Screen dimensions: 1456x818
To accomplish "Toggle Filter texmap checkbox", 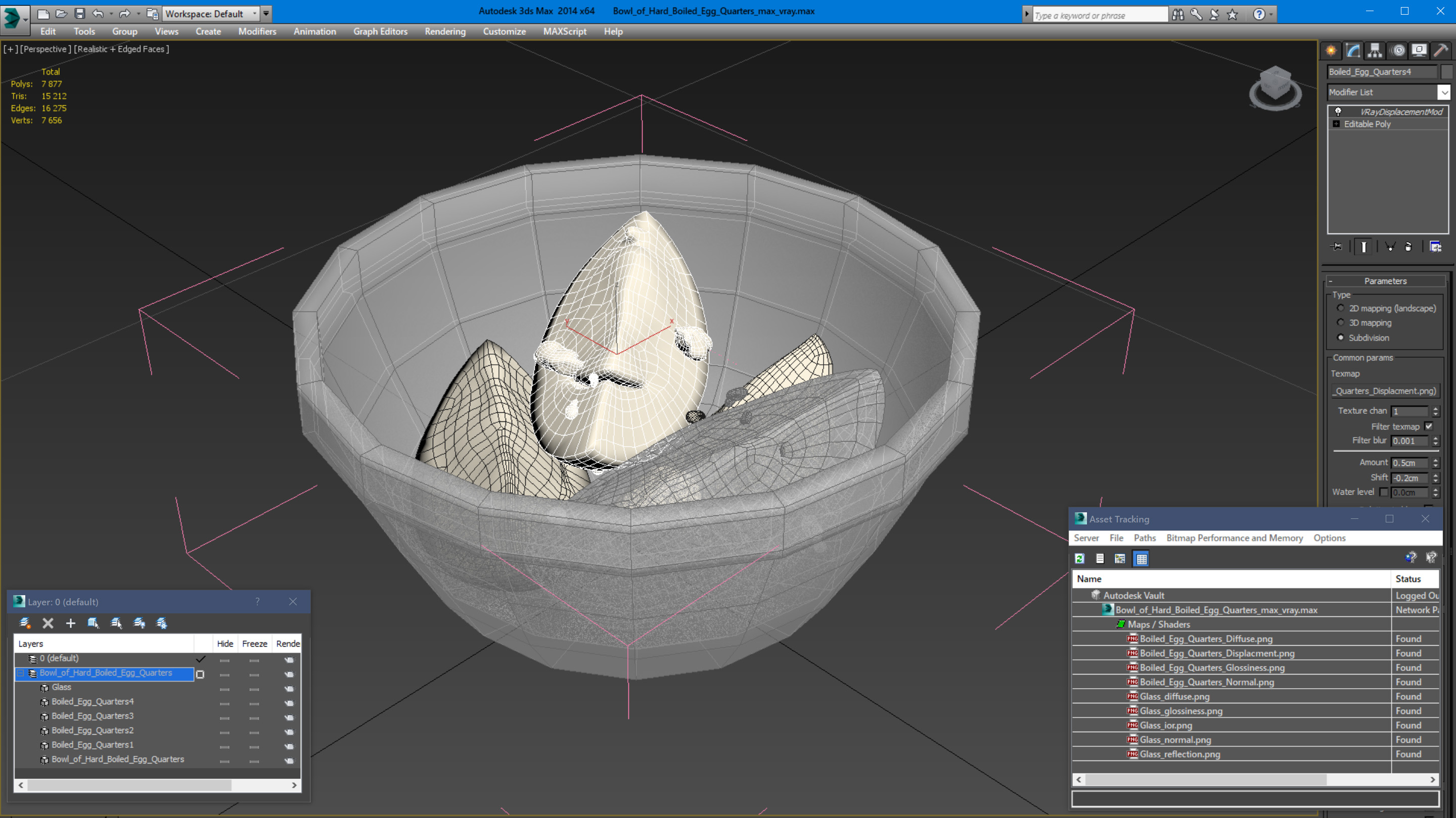I will click(1428, 426).
